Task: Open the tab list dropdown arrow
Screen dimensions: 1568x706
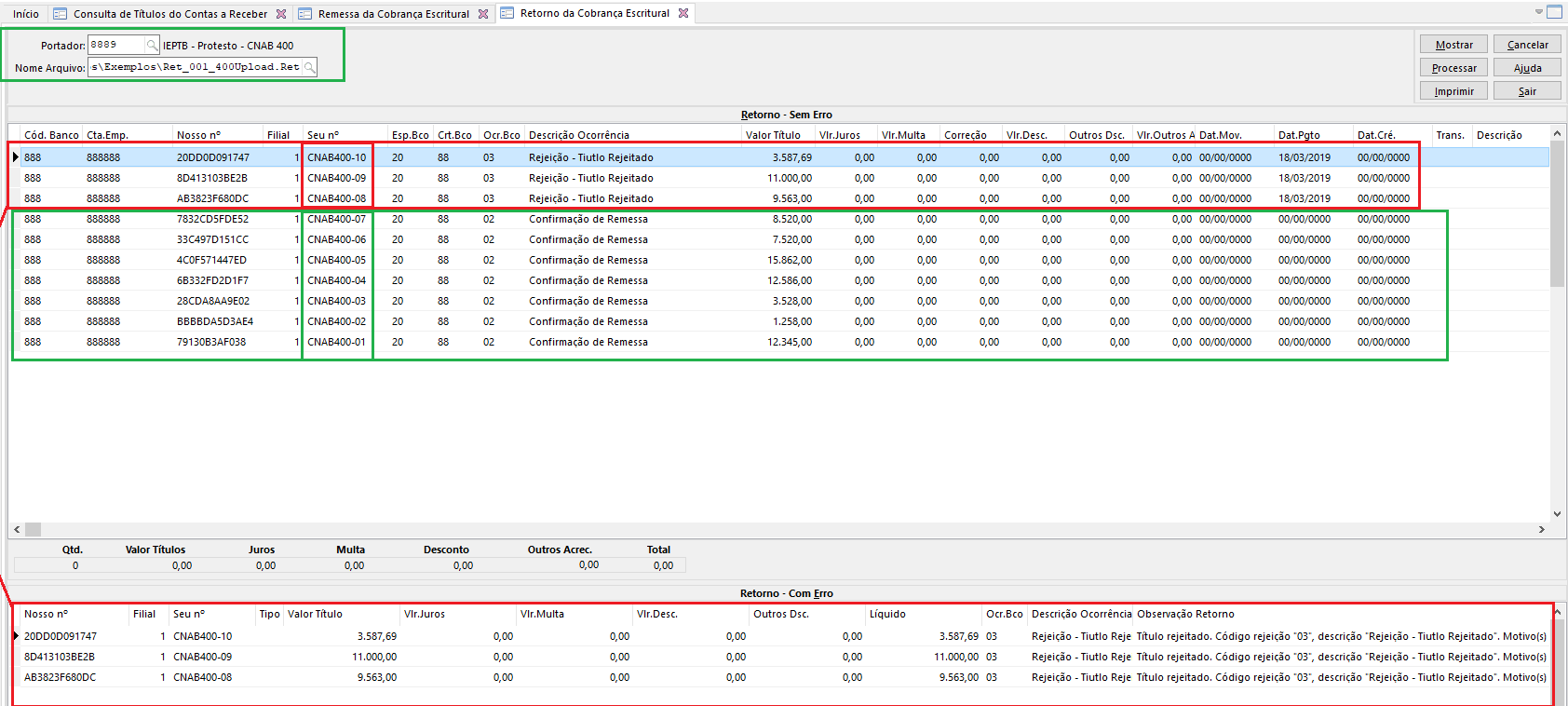Action: (1538, 12)
